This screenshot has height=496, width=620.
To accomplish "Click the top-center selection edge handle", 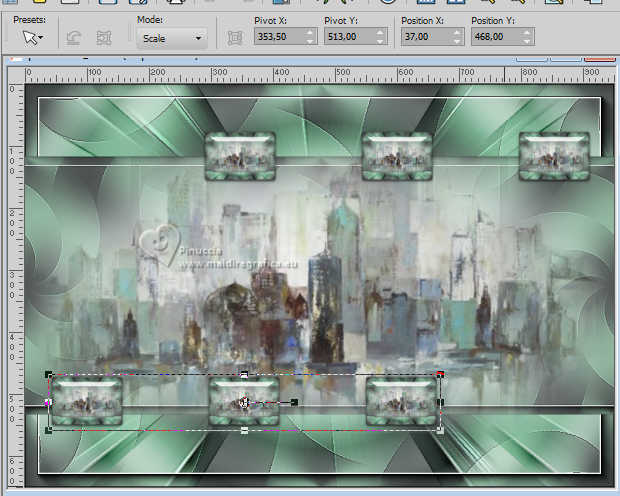I will click(244, 374).
